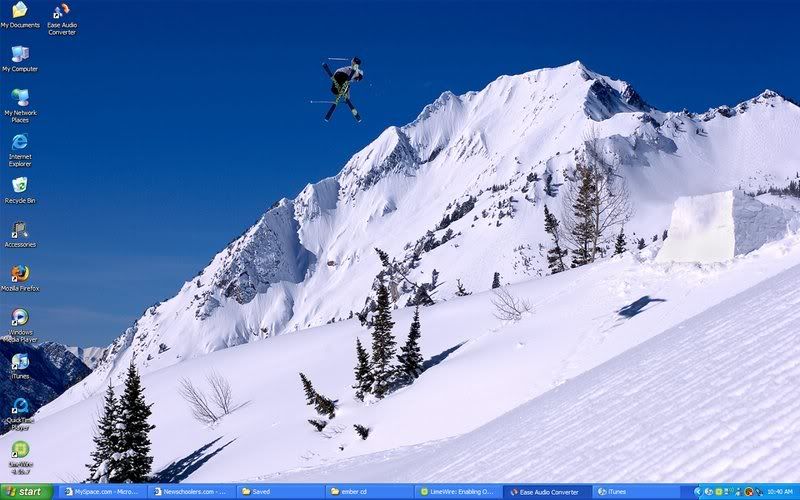
Task: Open the My Documents desktop icon
Action: coord(19,11)
